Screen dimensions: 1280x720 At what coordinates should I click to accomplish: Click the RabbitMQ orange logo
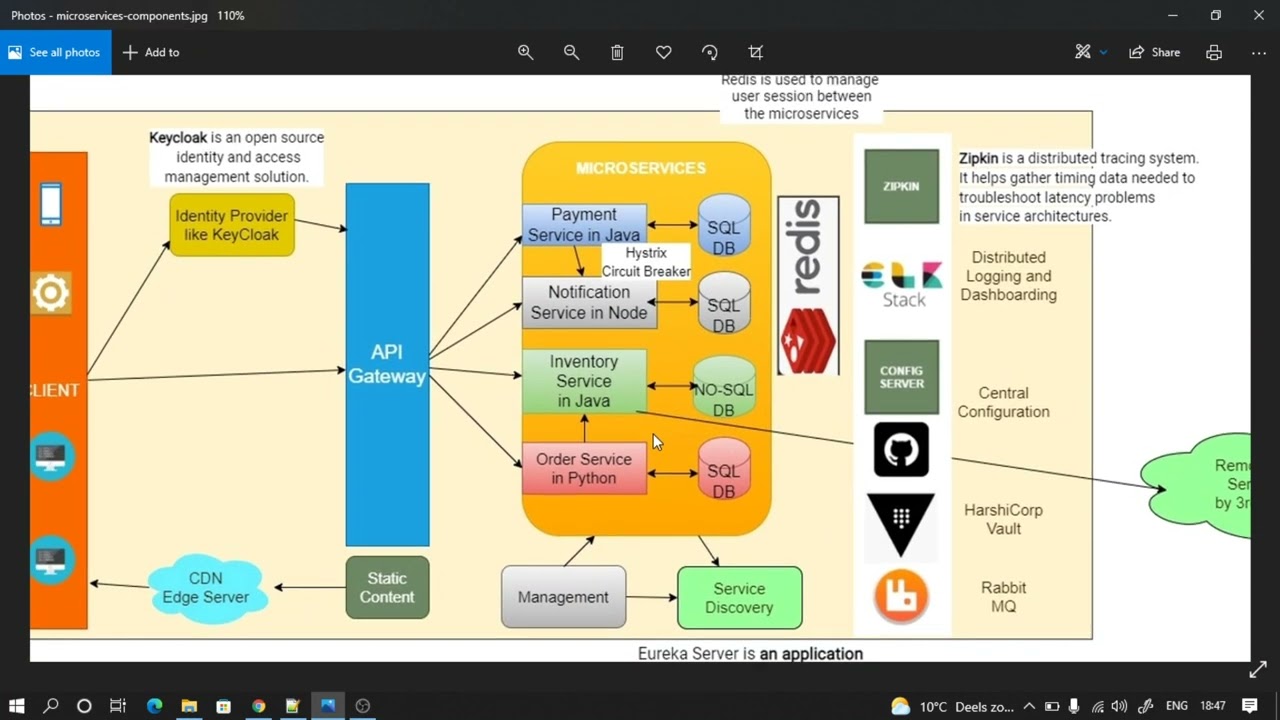(x=901, y=597)
